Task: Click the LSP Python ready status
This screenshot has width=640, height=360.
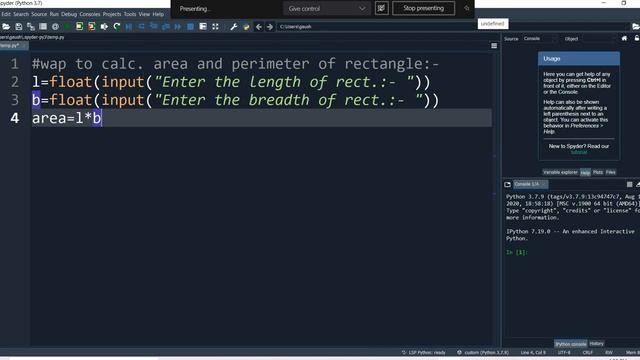Action: click(x=423, y=353)
